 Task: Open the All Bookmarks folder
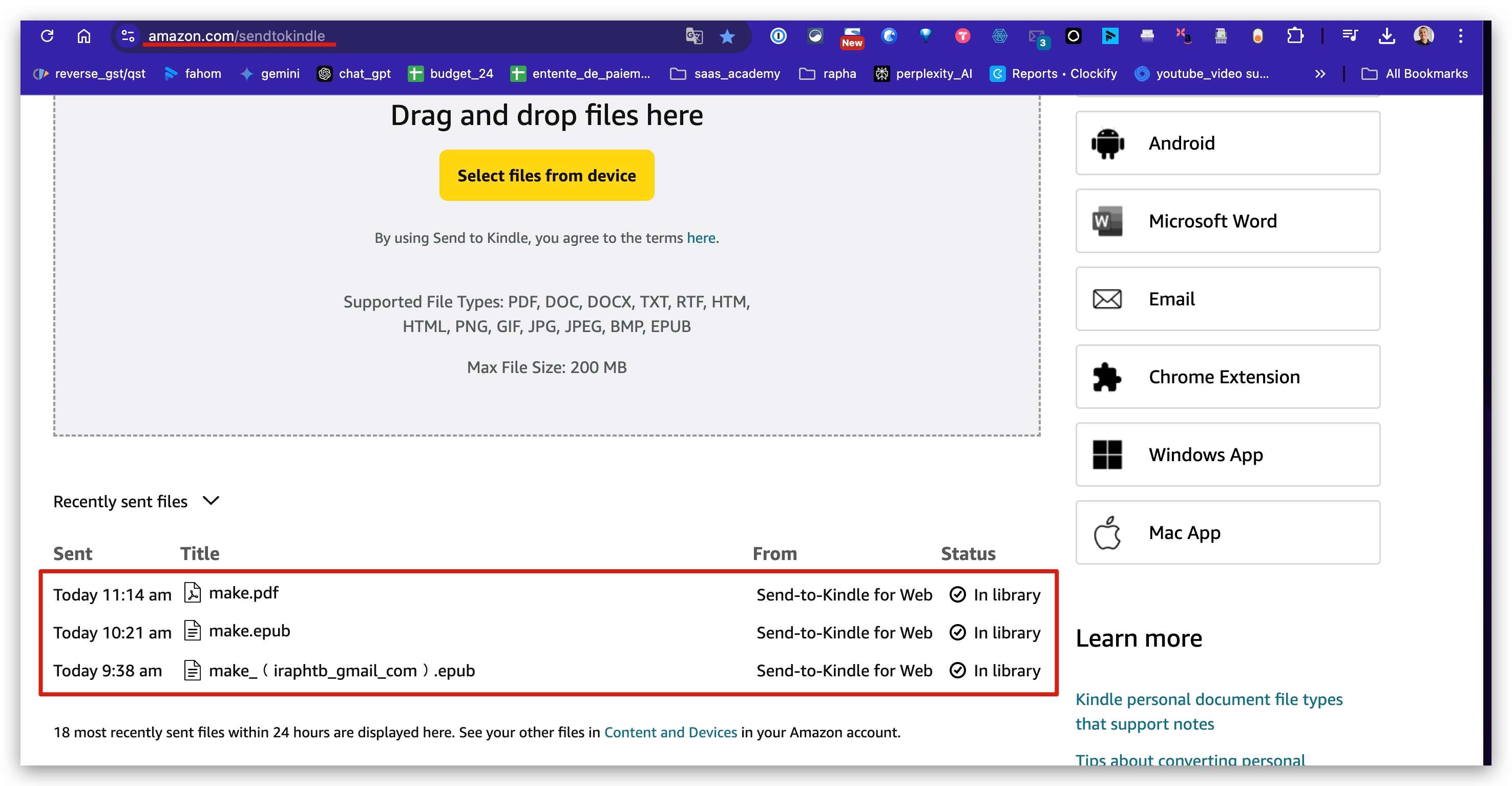(x=1415, y=74)
